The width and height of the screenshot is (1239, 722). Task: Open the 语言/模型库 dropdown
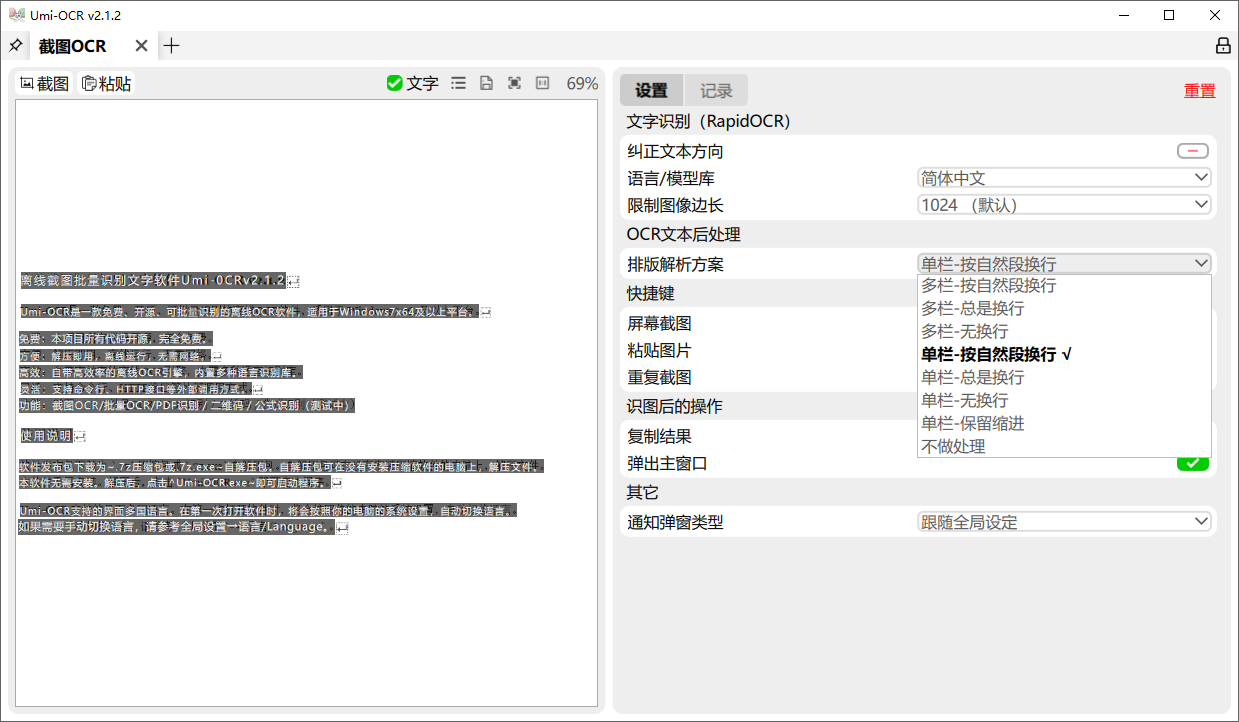pyautogui.click(x=1064, y=178)
